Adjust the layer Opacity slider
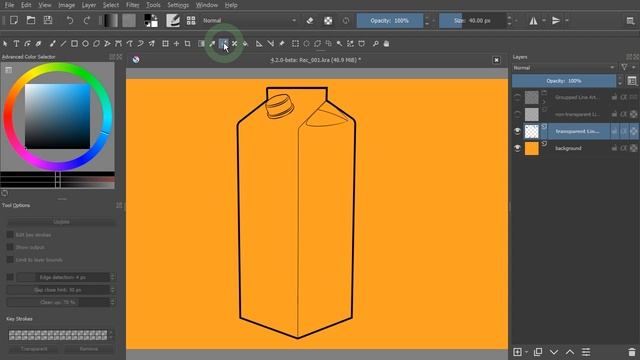 tap(564, 81)
